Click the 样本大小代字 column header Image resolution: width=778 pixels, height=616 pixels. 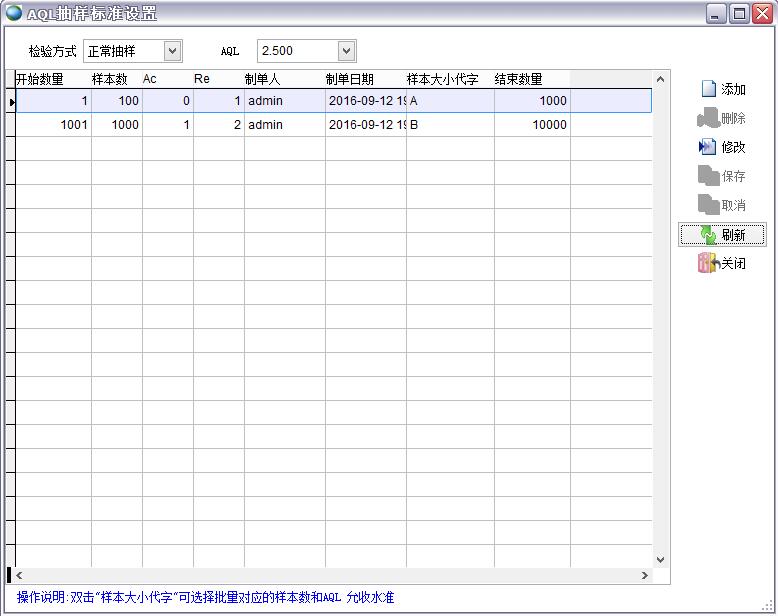point(442,79)
